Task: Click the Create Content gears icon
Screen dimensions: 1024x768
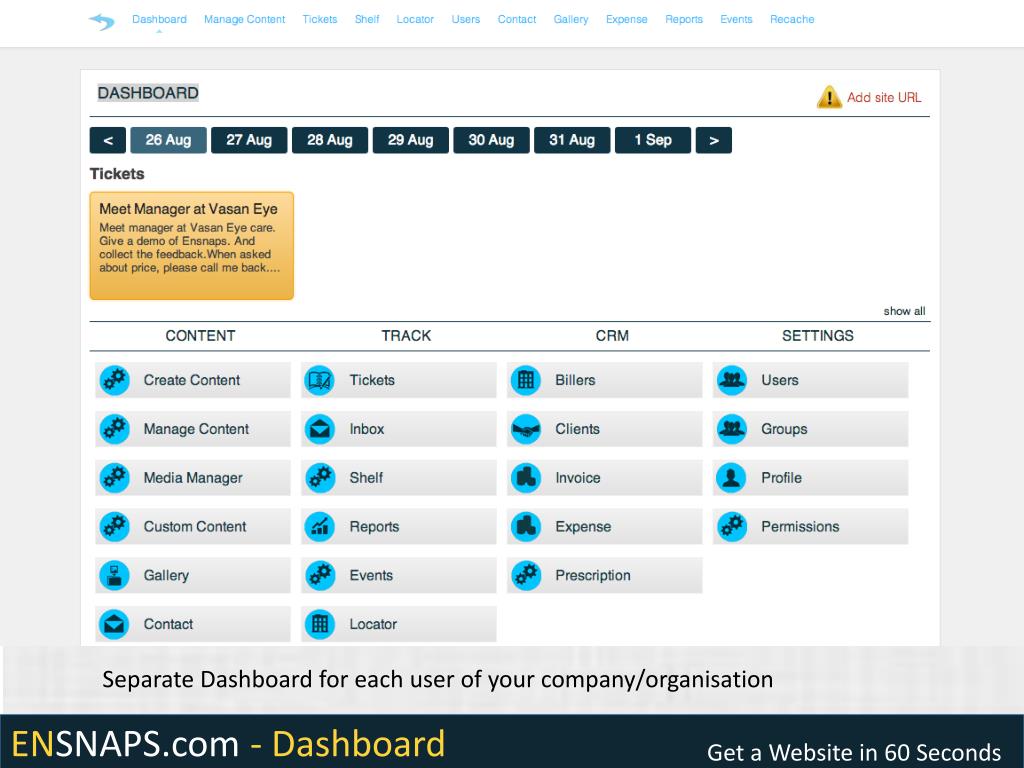Action: 114,380
